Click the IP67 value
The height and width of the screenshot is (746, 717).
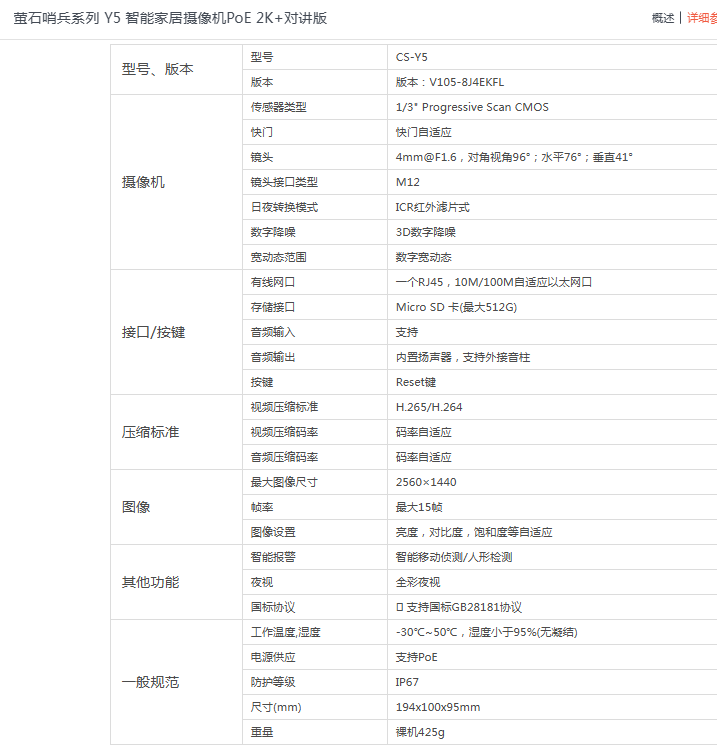click(407, 682)
